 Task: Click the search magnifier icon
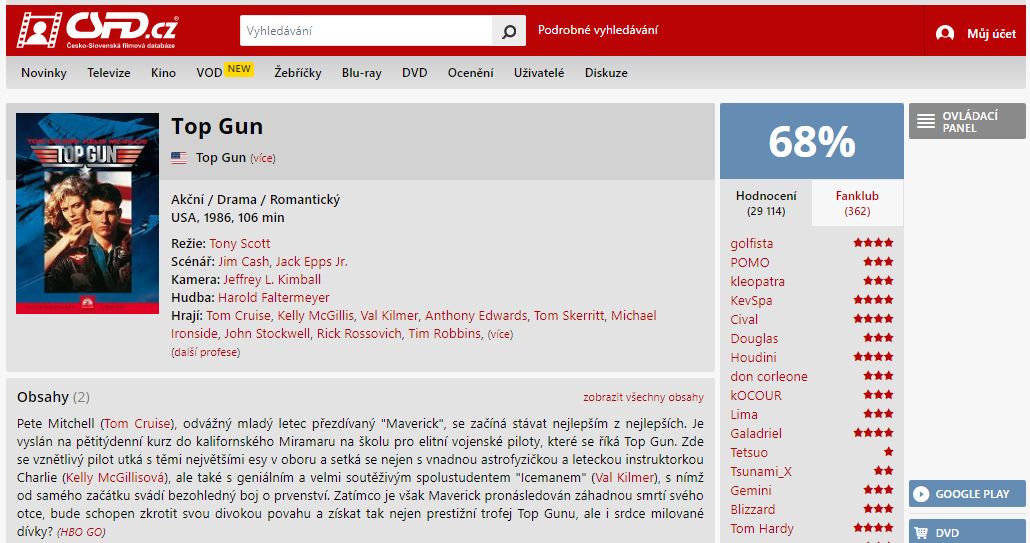click(509, 31)
